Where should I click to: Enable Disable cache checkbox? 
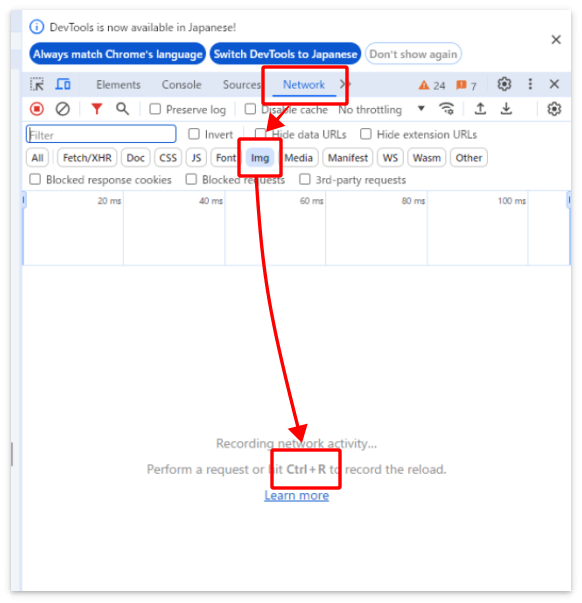(x=250, y=109)
